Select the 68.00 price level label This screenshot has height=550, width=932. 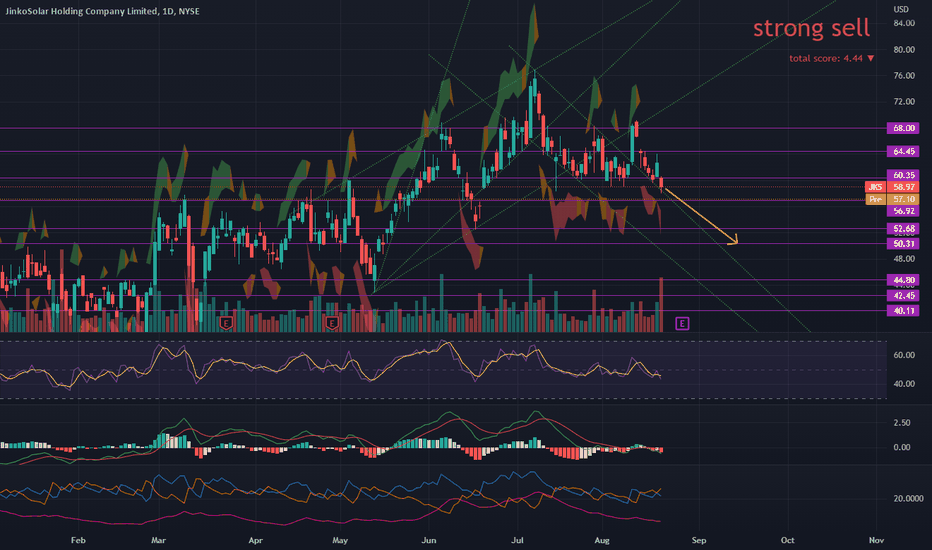[x=903, y=128]
